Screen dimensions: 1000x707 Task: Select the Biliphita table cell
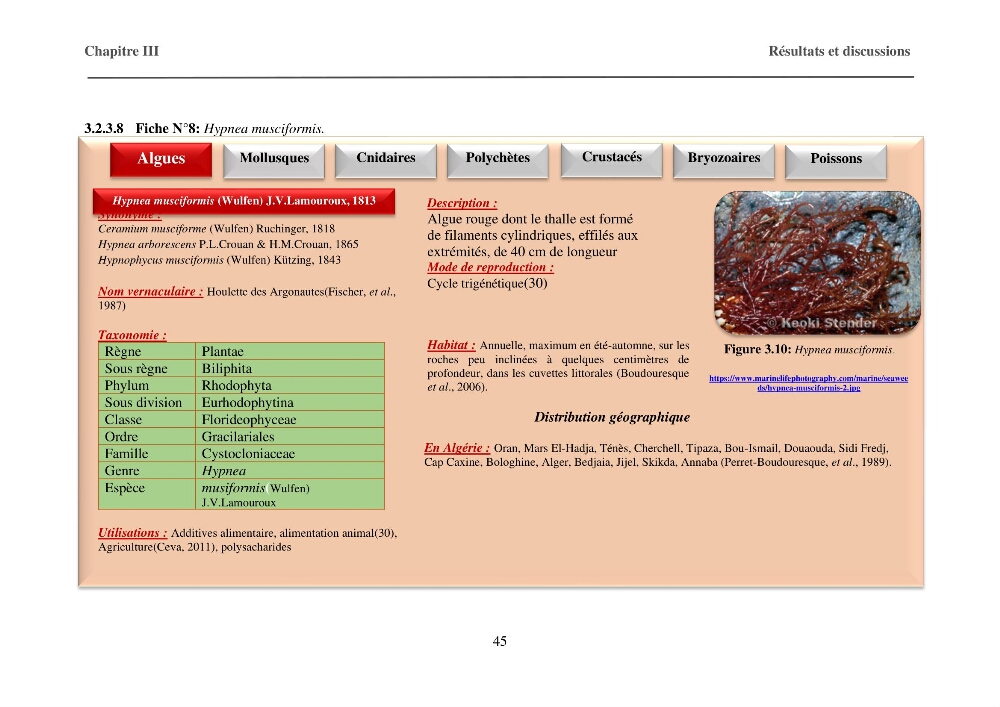coord(290,368)
